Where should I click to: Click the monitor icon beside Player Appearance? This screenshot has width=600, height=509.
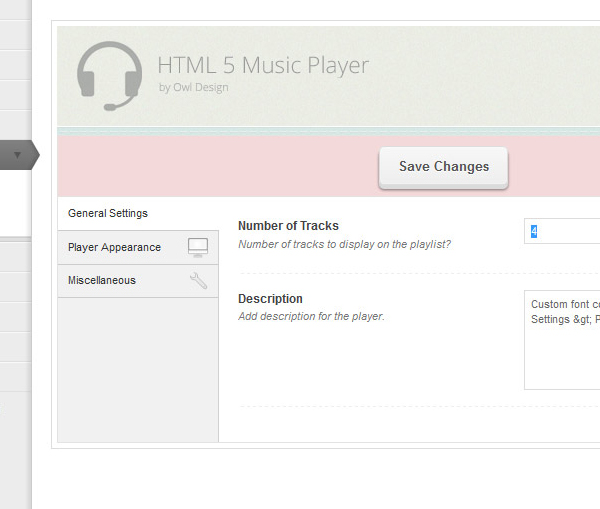click(198, 247)
